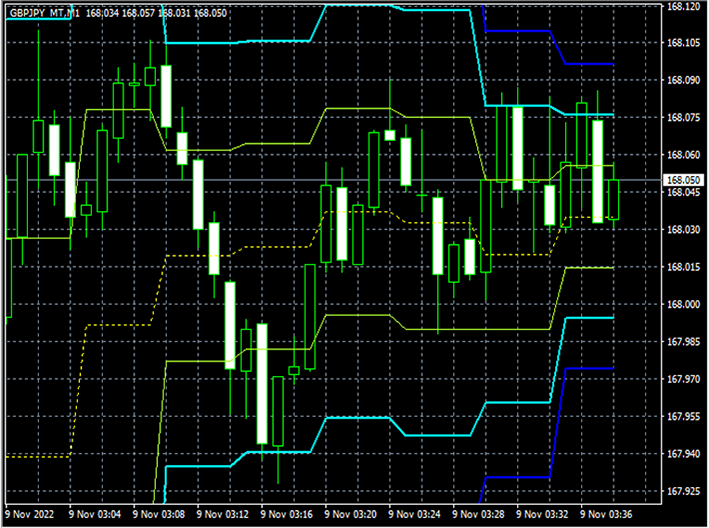
Task: Click the OHLC values 168.034 168.057 168.031 168.050
Action: point(156,13)
